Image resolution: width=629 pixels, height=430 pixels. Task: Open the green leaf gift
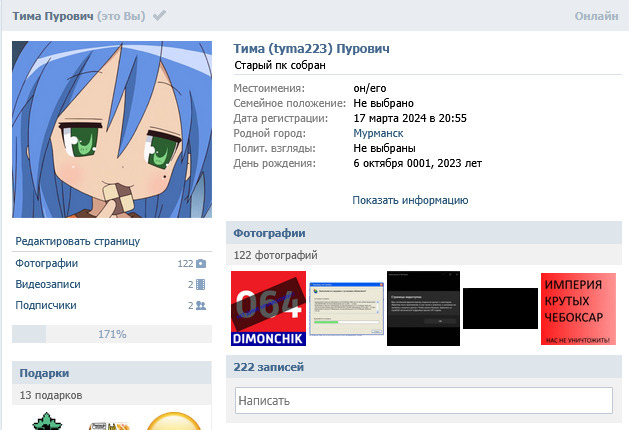click(x=46, y=422)
